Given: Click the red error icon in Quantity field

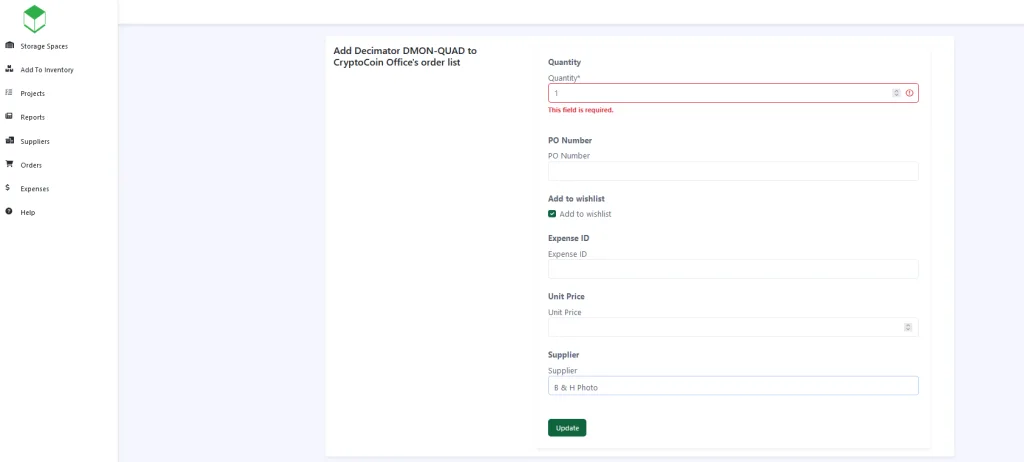Looking at the screenshot, I should pyautogui.click(x=909, y=93).
